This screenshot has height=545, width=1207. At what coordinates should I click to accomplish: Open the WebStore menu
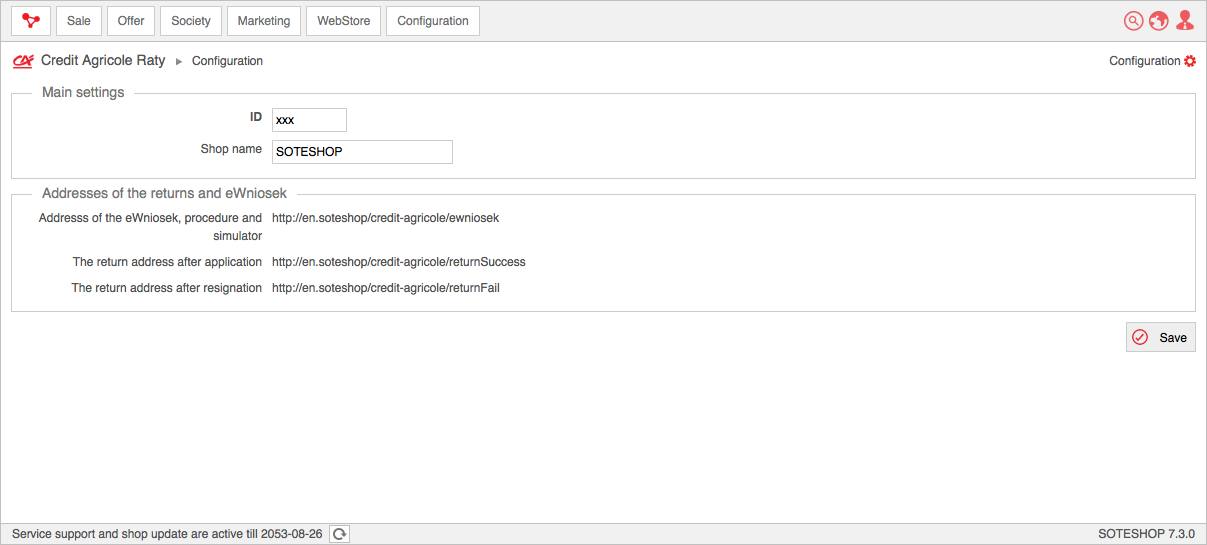pyautogui.click(x=344, y=21)
